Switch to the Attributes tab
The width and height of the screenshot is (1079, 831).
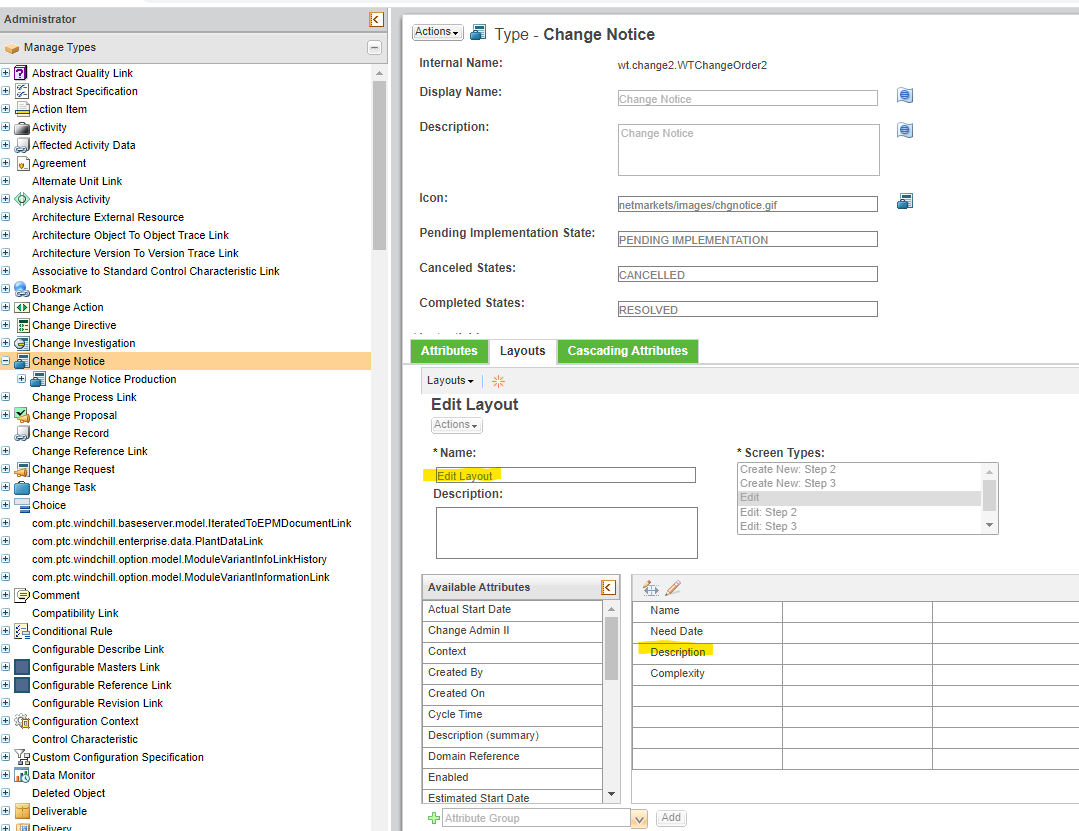tap(448, 351)
